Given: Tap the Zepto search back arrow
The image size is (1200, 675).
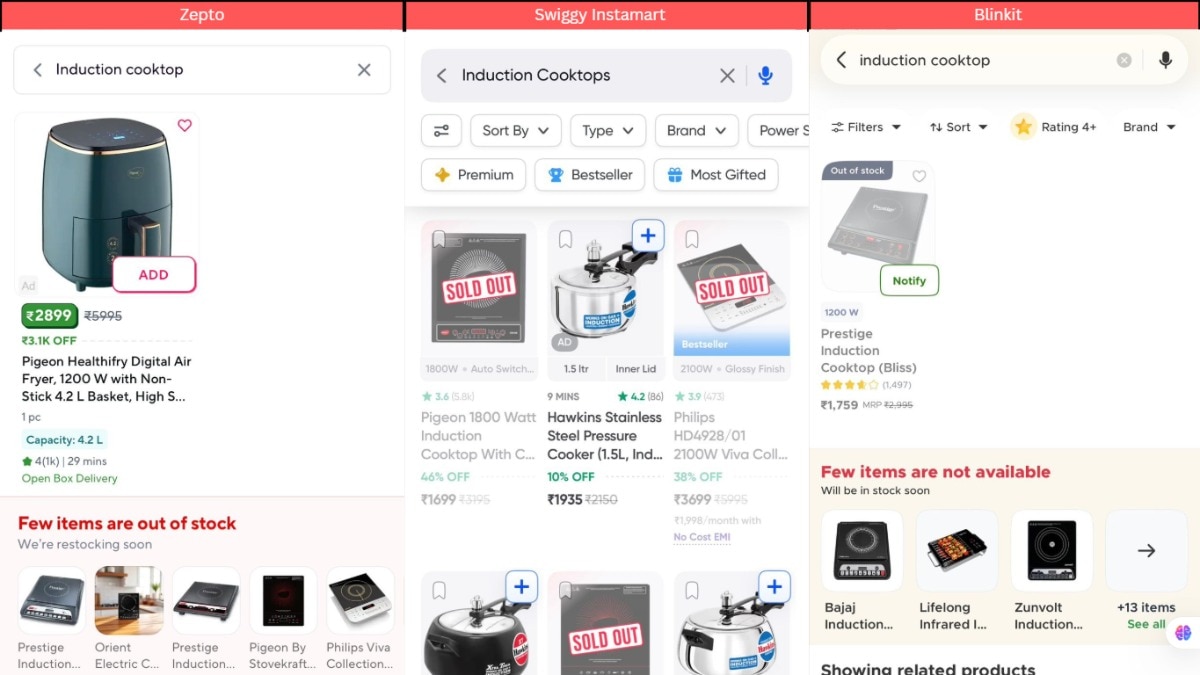Looking at the screenshot, I should [38, 70].
